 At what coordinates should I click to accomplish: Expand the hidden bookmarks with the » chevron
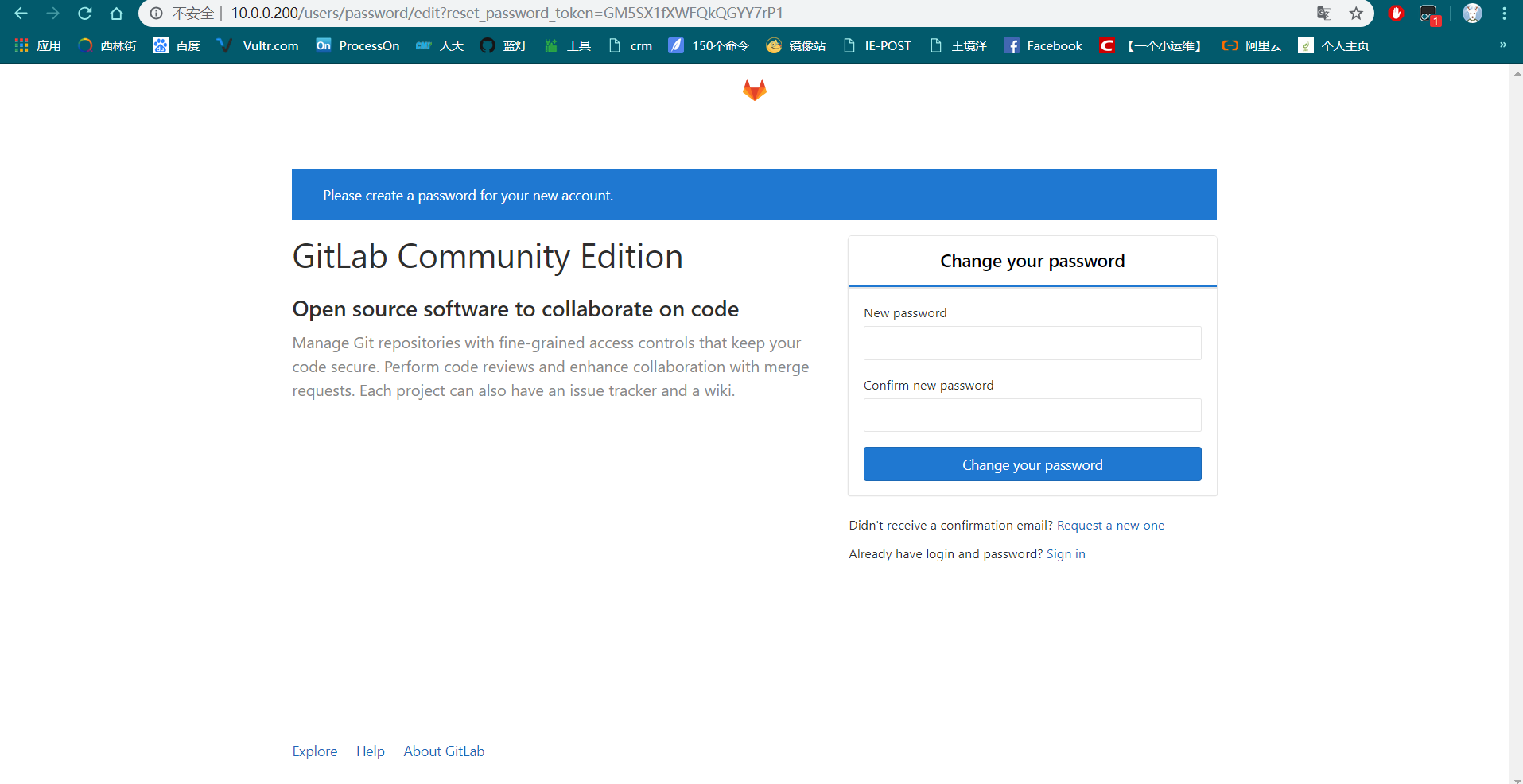click(x=1502, y=45)
